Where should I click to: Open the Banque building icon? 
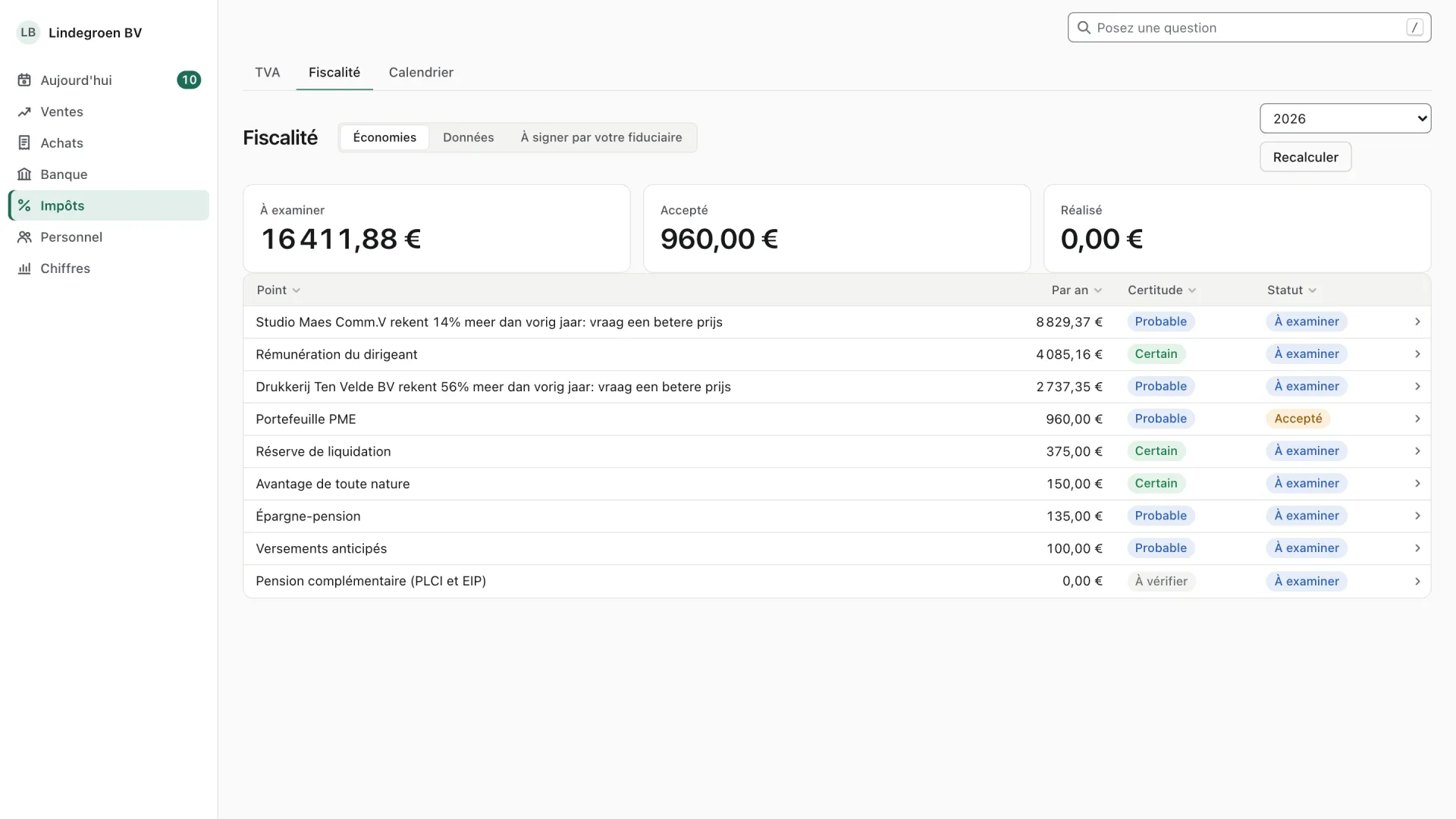[x=24, y=174]
